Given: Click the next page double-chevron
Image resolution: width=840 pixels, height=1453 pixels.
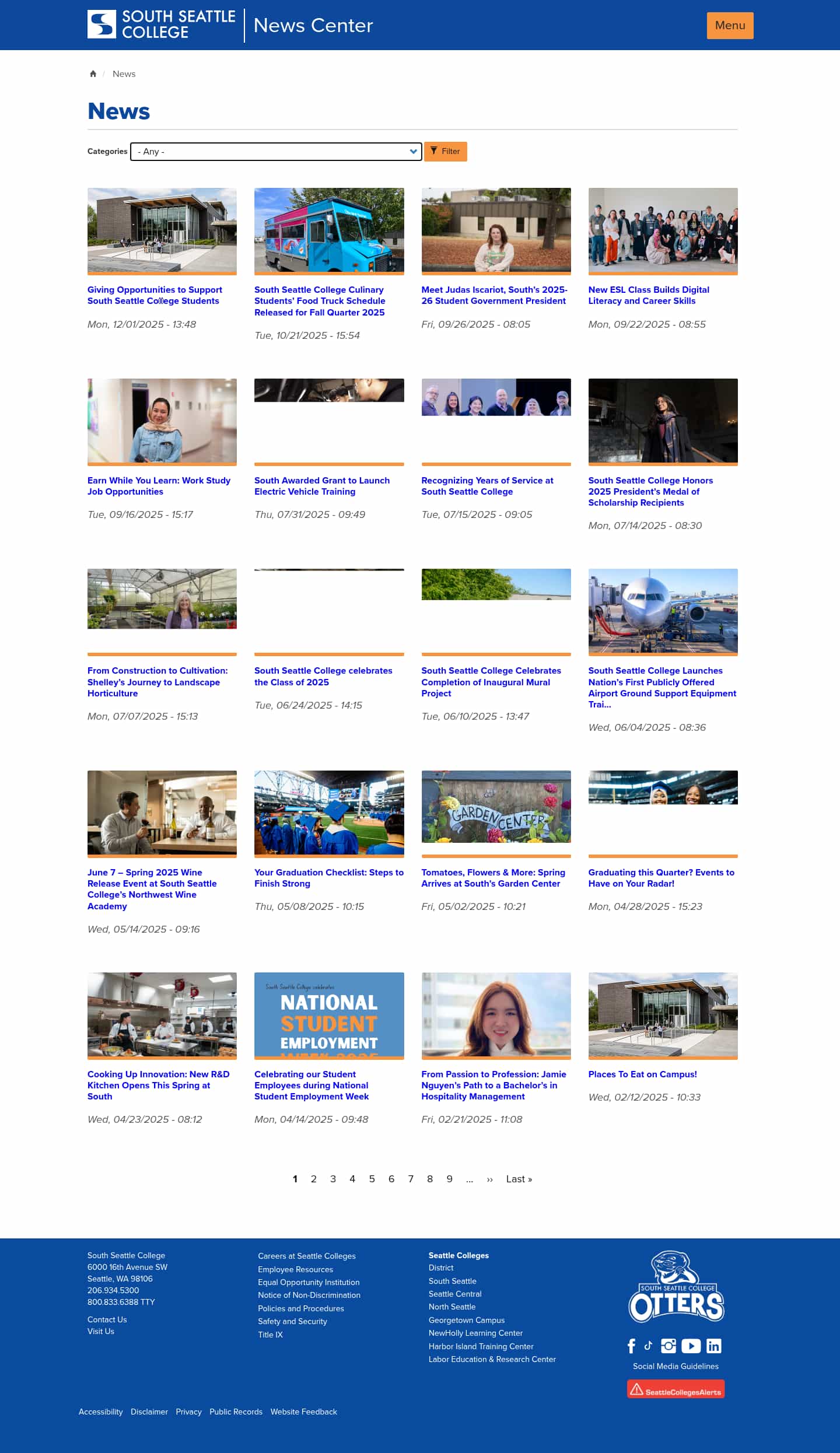Looking at the screenshot, I should coord(489,1179).
